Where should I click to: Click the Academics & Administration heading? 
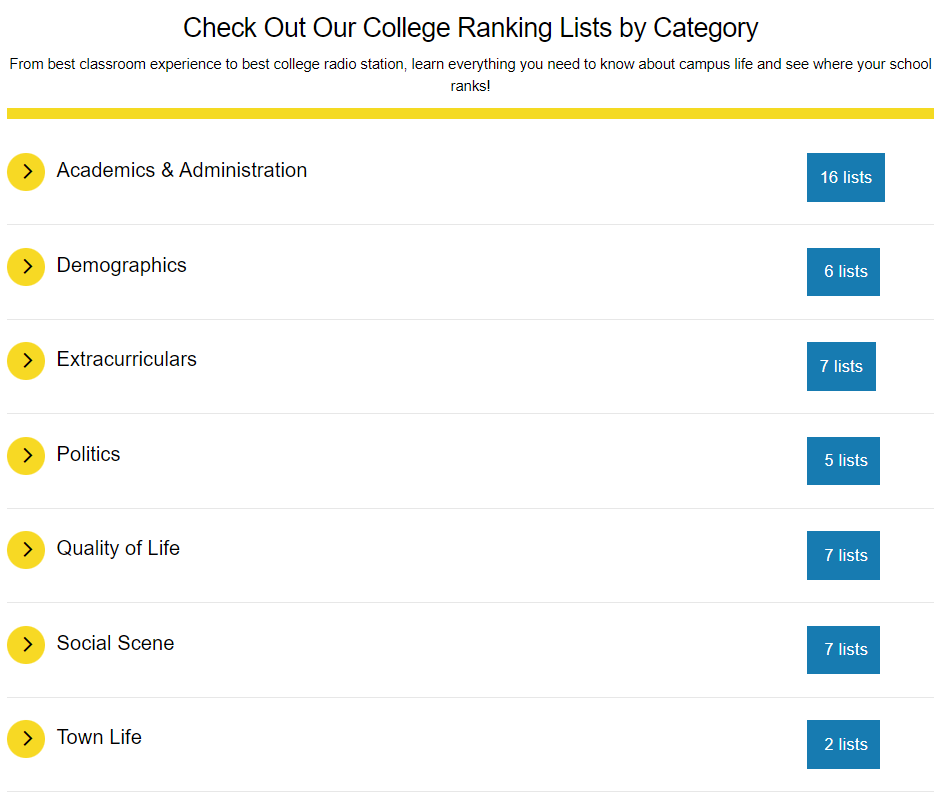[x=181, y=170]
